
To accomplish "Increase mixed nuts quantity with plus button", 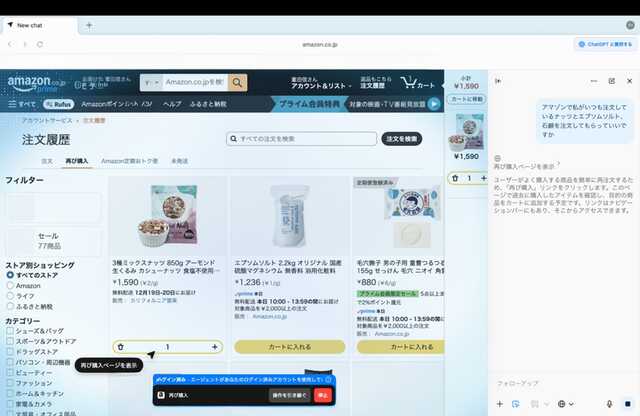I will click(x=215, y=346).
